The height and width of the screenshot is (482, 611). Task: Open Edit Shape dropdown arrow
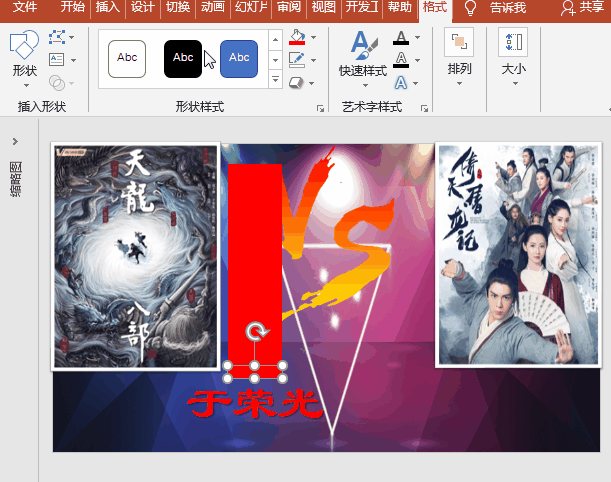click(x=72, y=37)
